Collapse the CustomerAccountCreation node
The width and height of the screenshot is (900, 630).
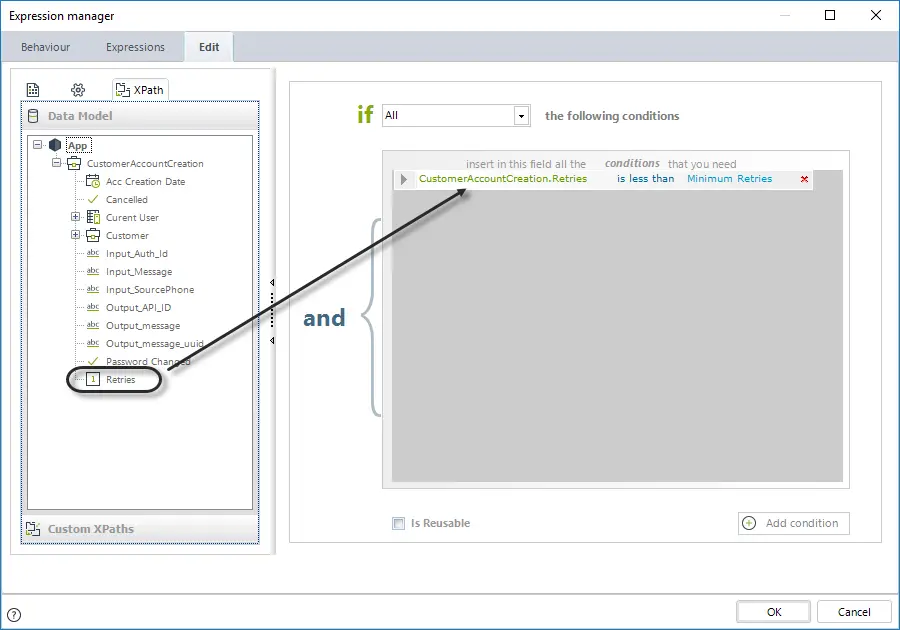(x=56, y=163)
